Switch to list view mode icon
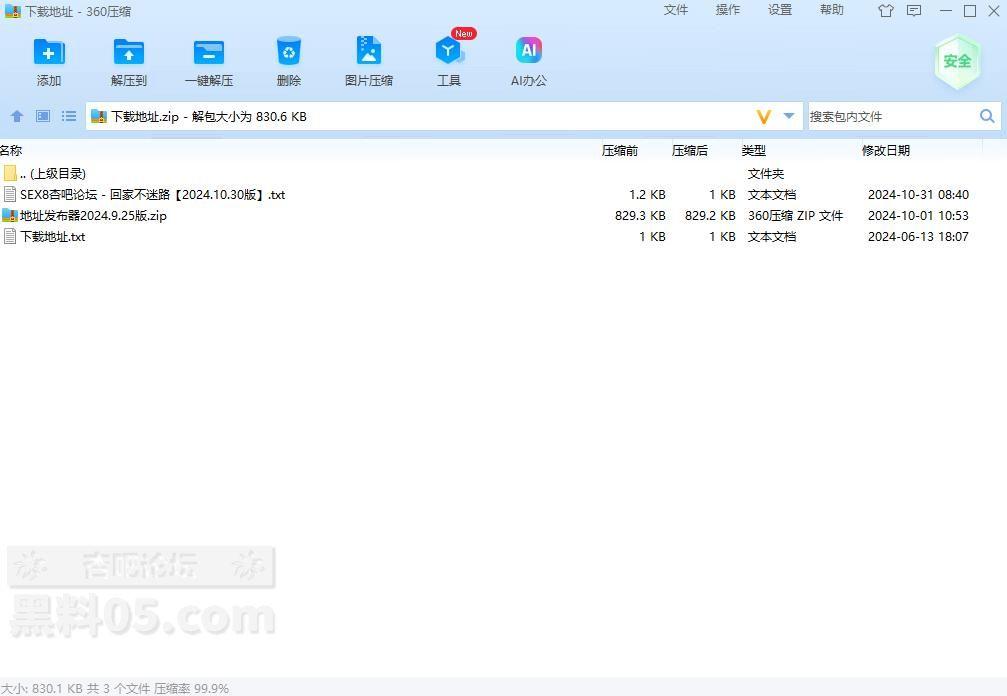 click(69, 116)
